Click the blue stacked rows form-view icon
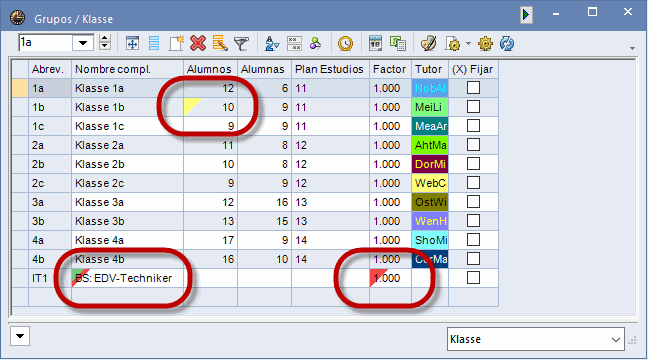The height and width of the screenshot is (360, 648). (x=154, y=43)
